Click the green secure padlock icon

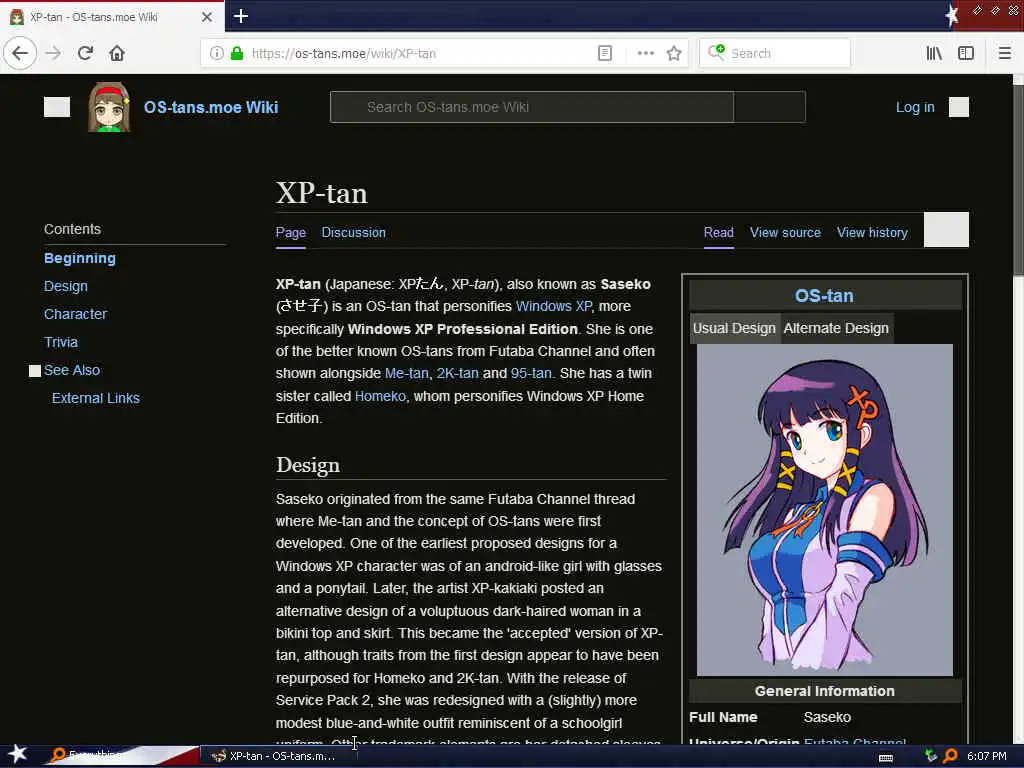point(237,53)
